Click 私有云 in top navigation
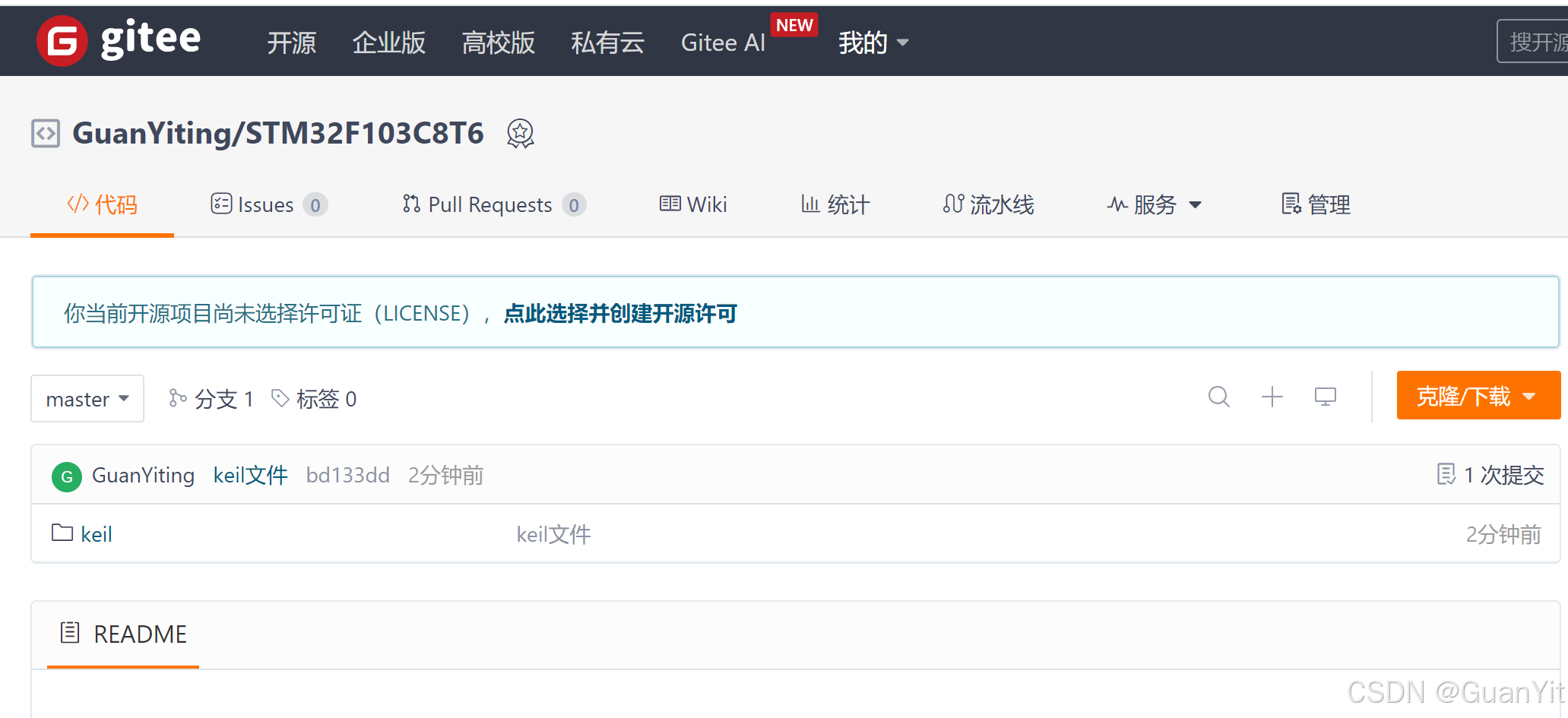Image resolution: width=1568 pixels, height=718 pixels. (607, 43)
